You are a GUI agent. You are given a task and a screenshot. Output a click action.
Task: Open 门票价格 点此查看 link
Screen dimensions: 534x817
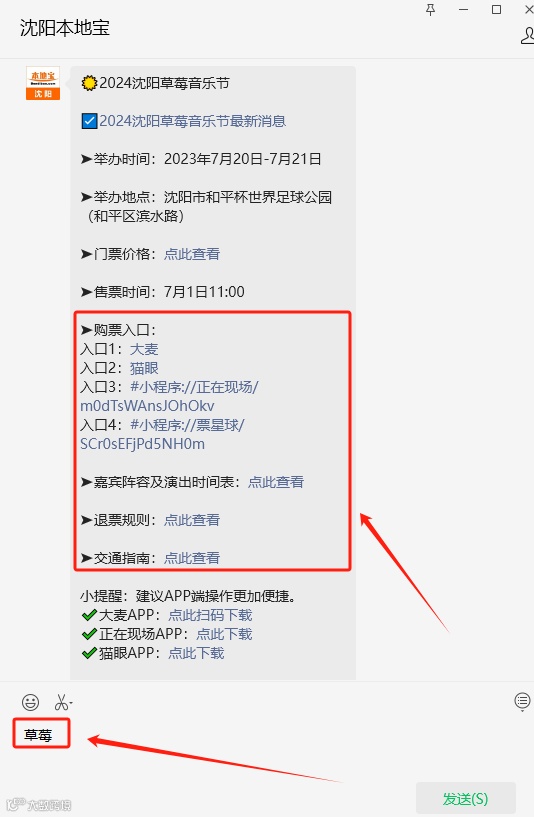[x=192, y=254]
